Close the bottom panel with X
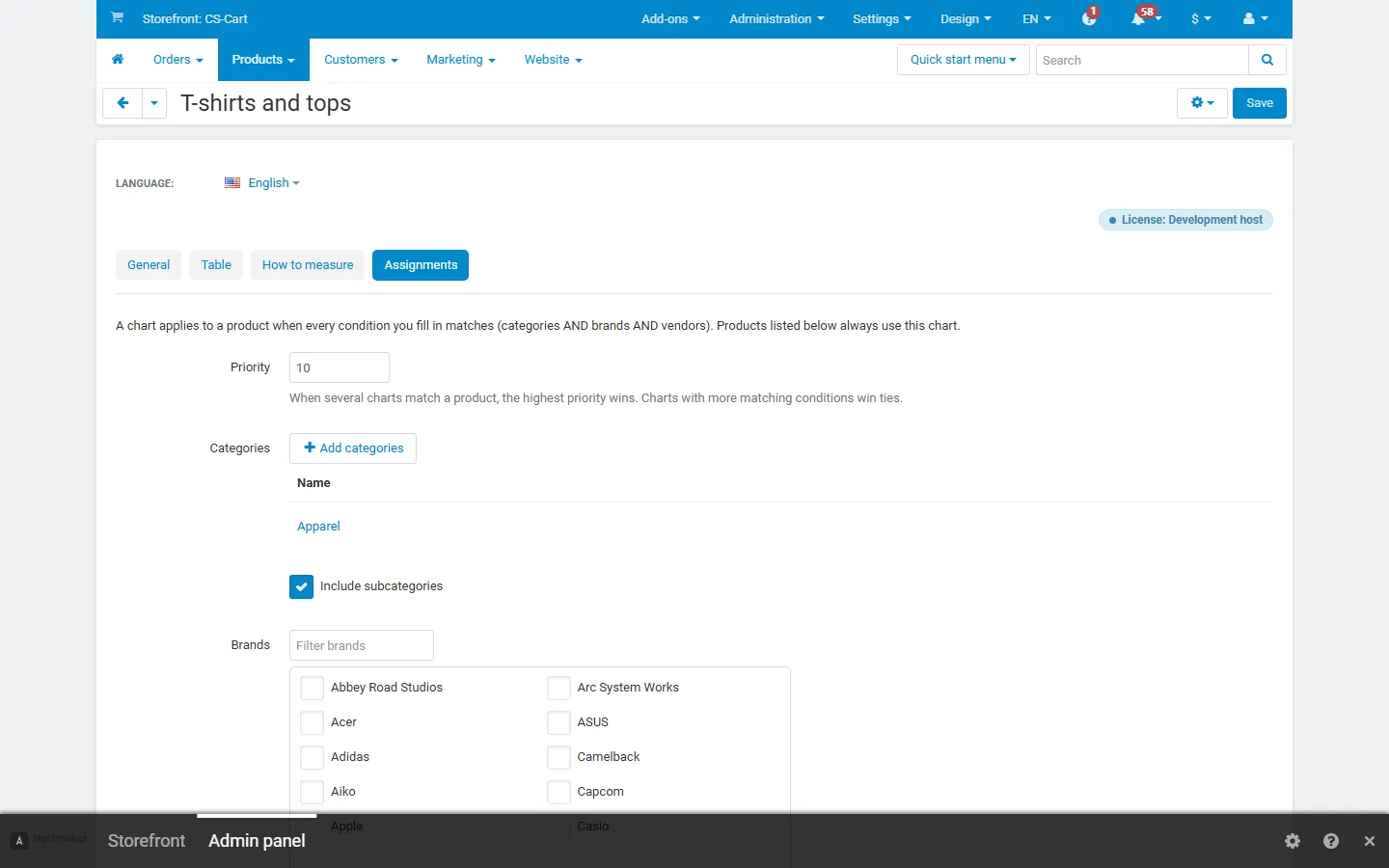Viewport: 1389px width, 868px height. tap(1370, 841)
